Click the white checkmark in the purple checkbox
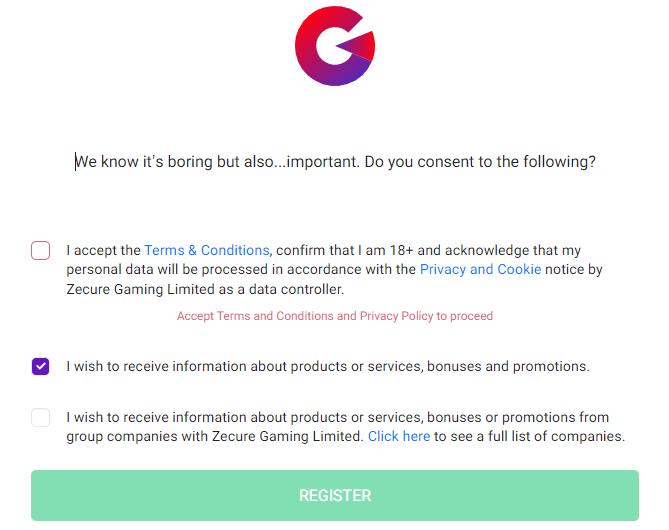669x530 pixels. click(x=41, y=366)
